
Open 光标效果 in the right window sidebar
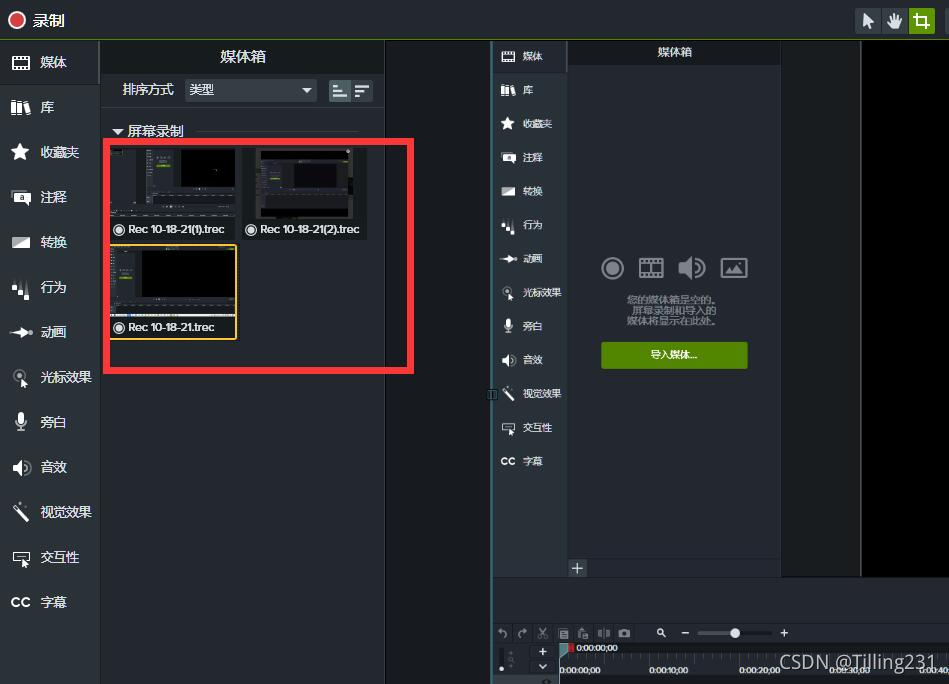click(x=530, y=292)
